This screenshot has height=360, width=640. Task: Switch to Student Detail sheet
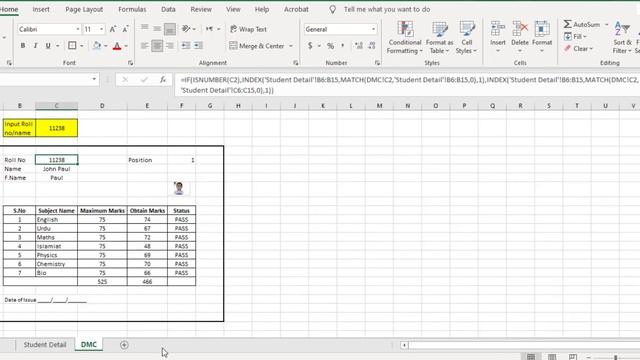click(45, 344)
